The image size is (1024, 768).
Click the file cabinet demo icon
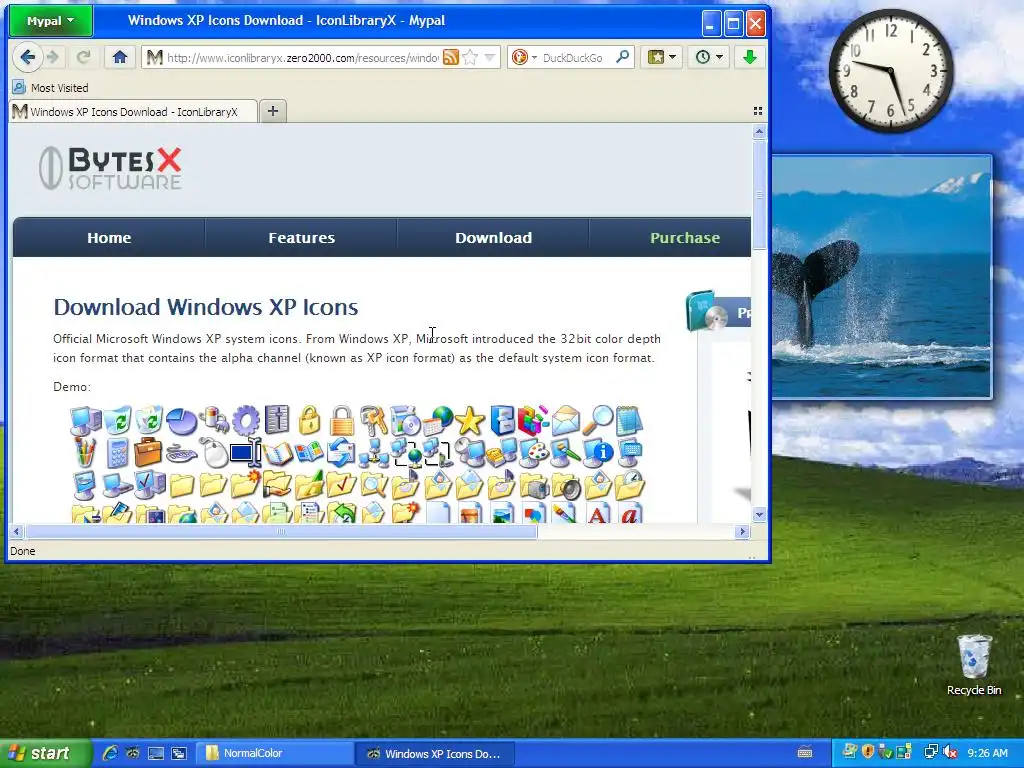pyautogui.click(x=502, y=421)
